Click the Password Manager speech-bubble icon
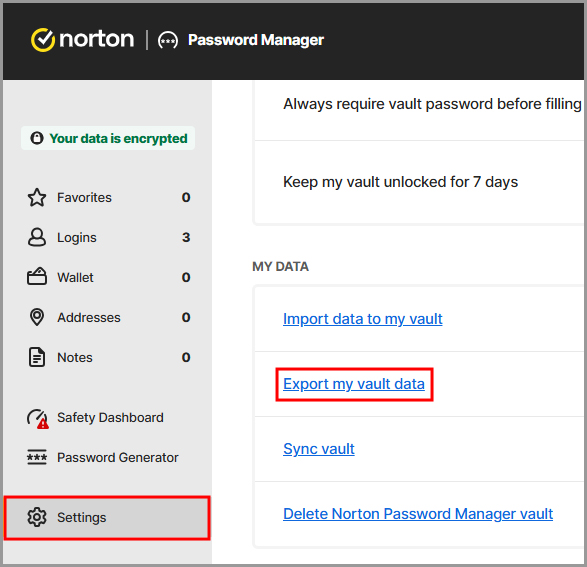 click(167, 40)
